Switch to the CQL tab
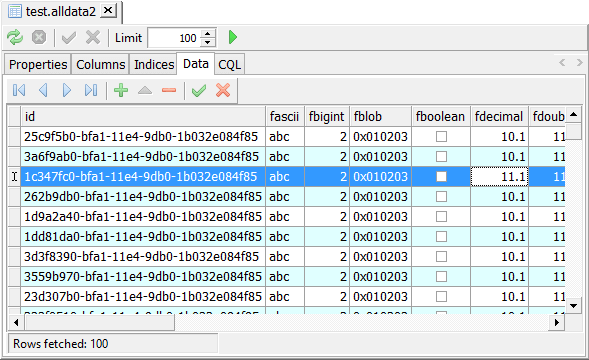Screen dimensions: 589x360 click(230, 64)
